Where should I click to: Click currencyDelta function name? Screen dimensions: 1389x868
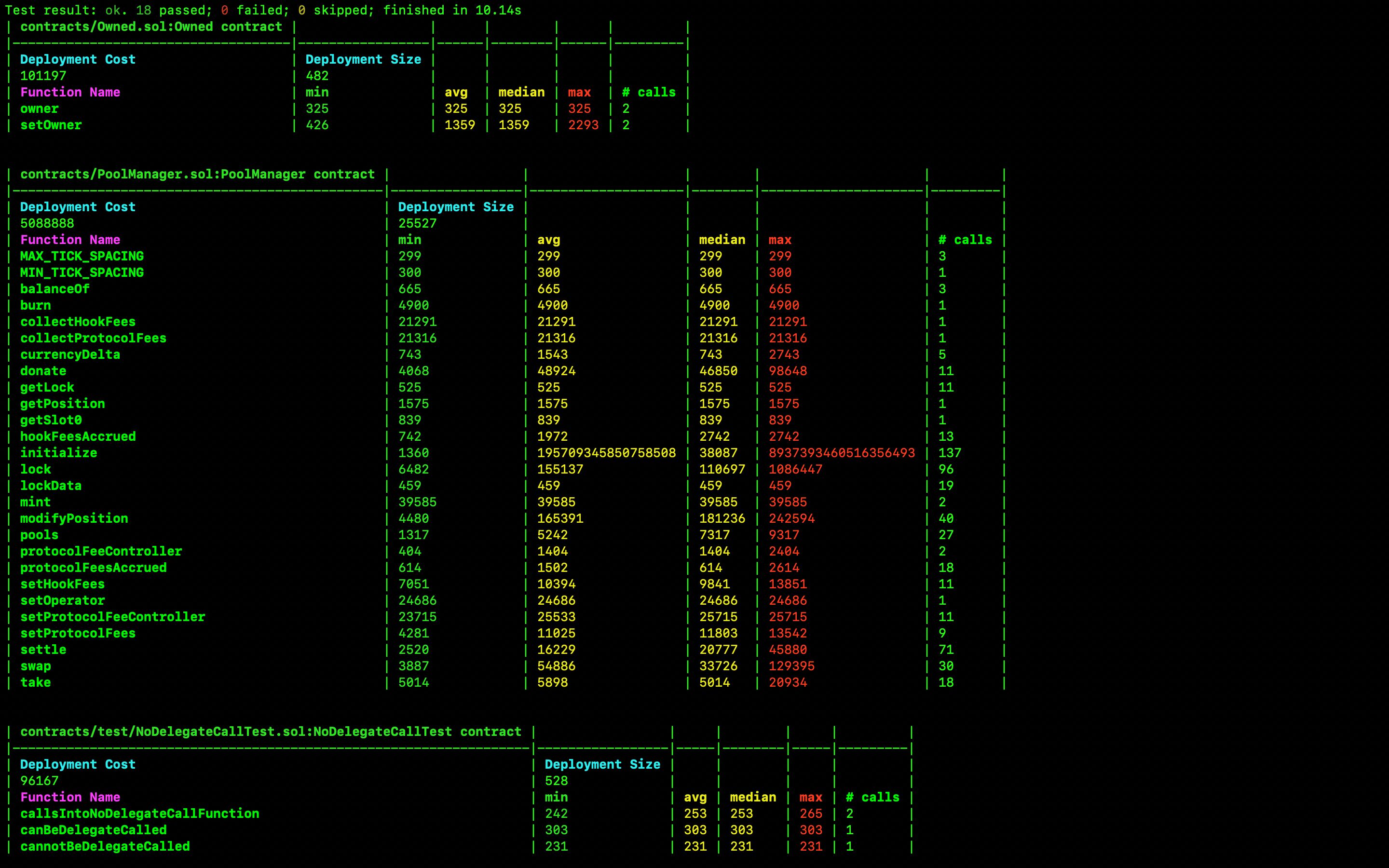click(70, 354)
